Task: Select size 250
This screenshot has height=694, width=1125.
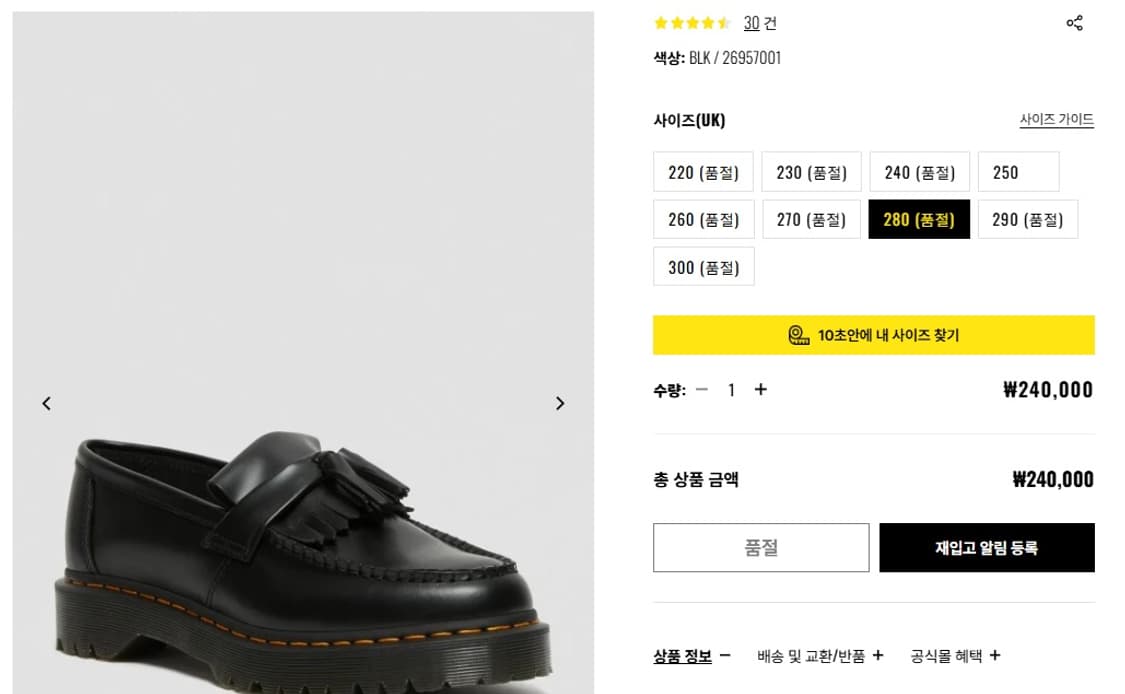Action: (1018, 171)
